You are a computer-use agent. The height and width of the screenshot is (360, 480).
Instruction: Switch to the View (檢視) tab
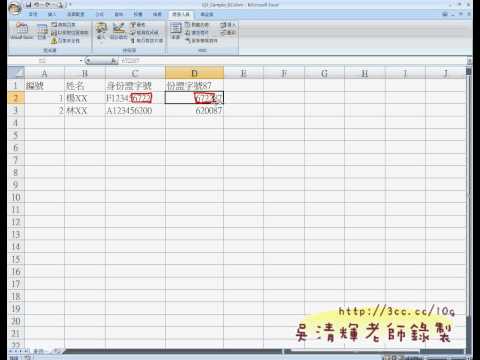click(157, 14)
